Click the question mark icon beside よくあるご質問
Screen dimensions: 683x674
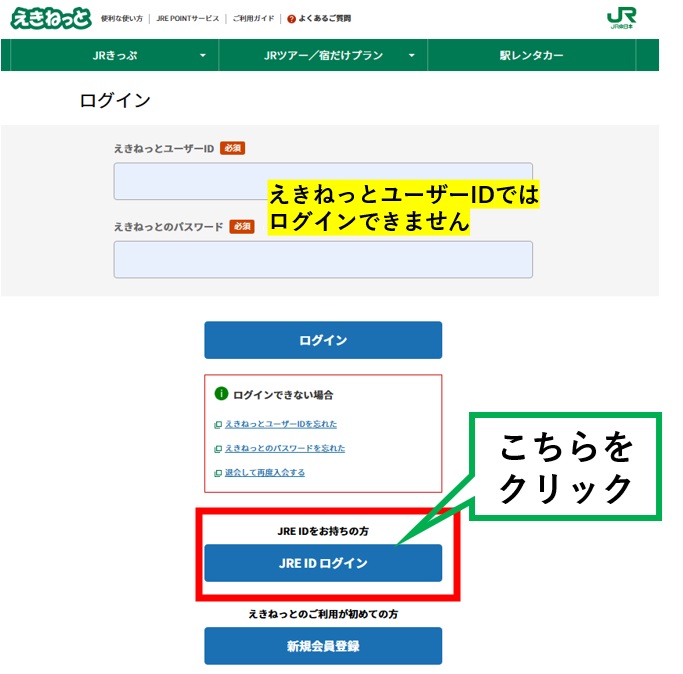291,19
